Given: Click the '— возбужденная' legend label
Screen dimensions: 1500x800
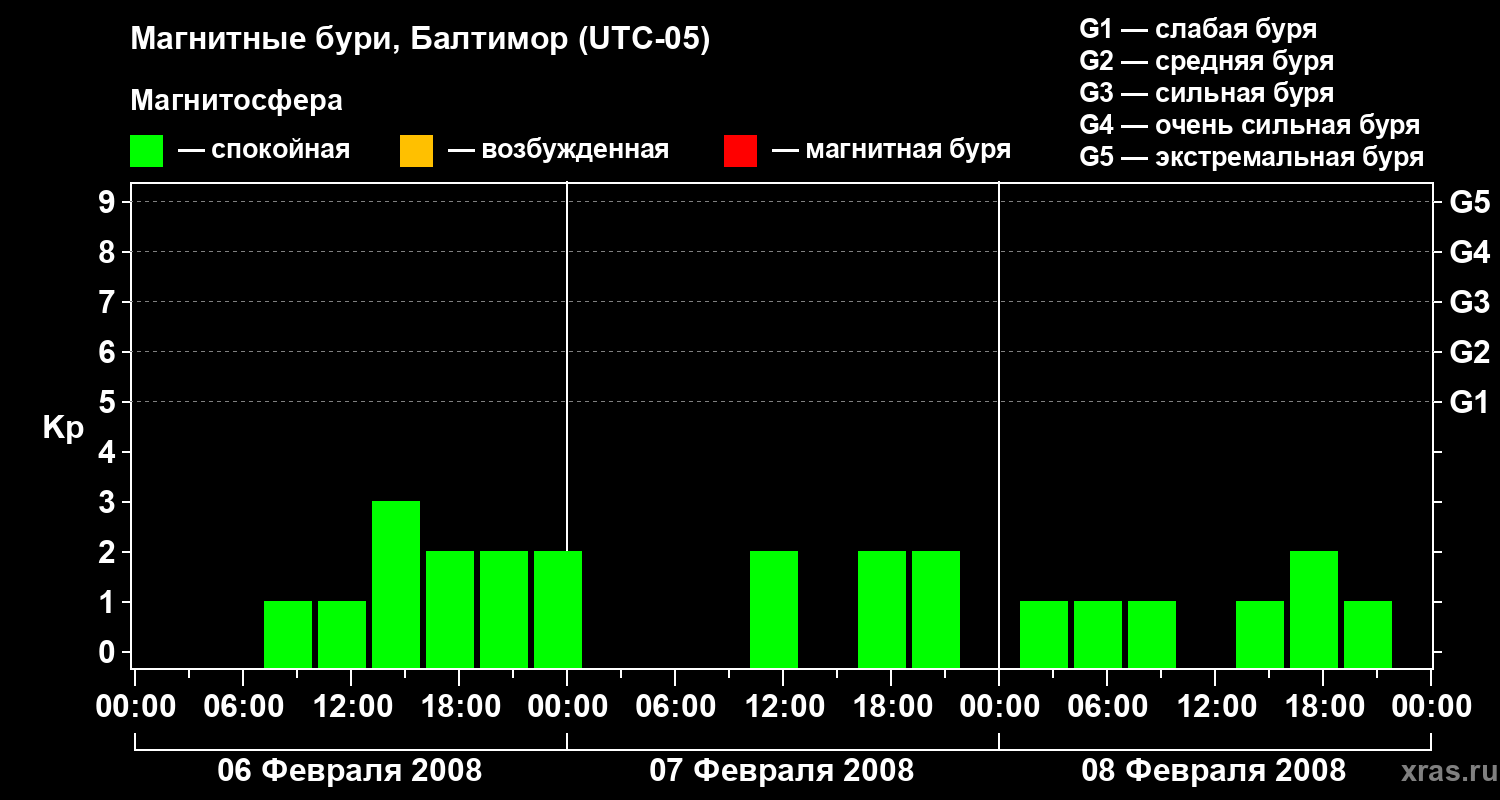Looking at the screenshot, I should point(558,151).
